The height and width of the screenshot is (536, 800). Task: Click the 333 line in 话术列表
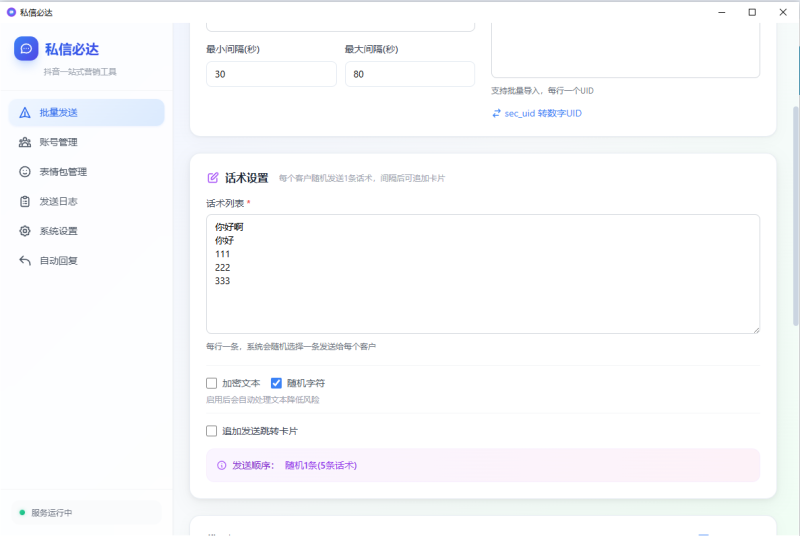click(222, 280)
